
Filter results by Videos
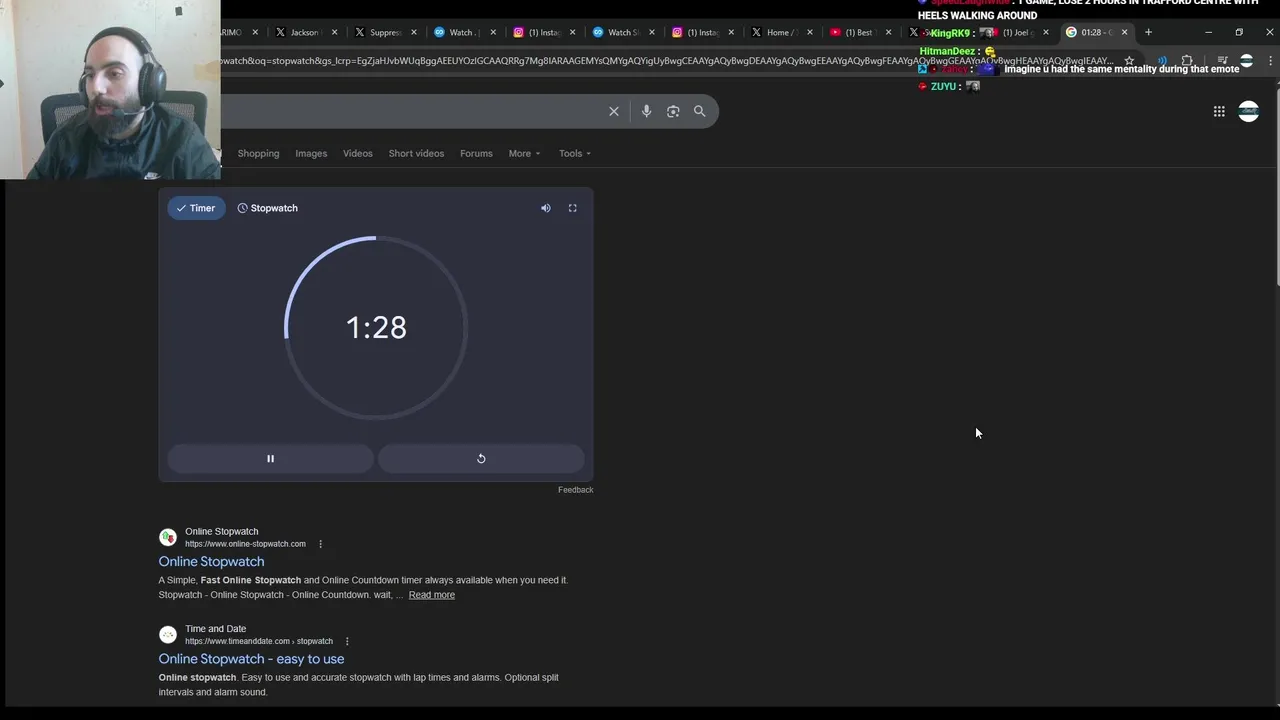point(358,153)
